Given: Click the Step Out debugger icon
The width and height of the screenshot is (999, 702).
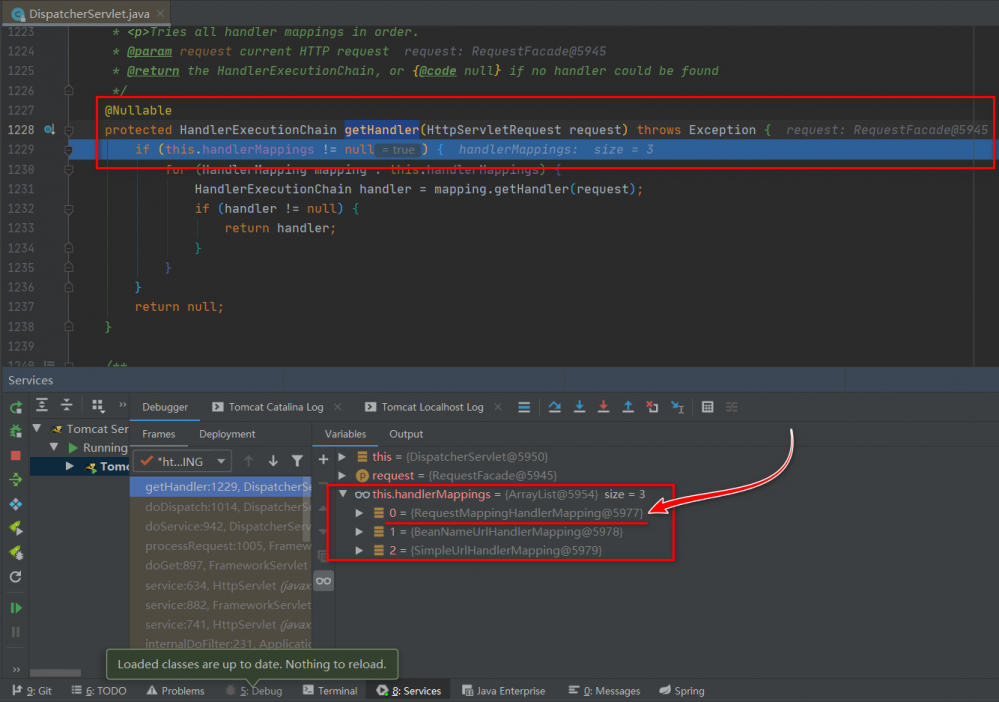Looking at the screenshot, I should tap(628, 407).
